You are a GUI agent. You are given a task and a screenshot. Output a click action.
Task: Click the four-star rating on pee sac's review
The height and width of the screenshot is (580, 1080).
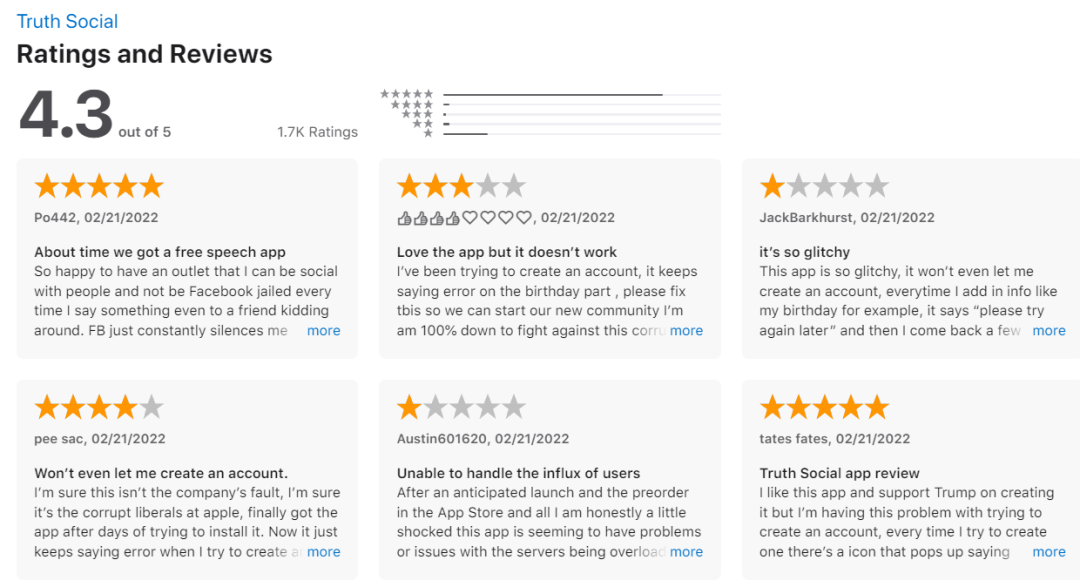coord(98,407)
